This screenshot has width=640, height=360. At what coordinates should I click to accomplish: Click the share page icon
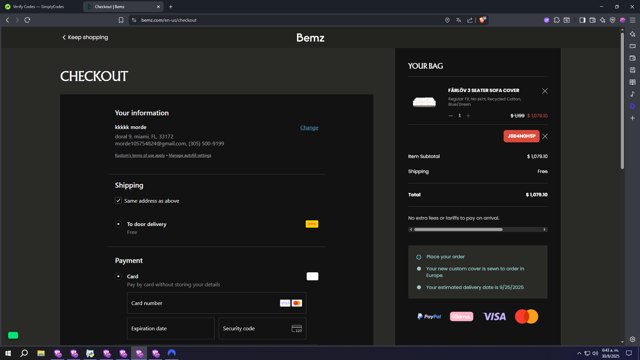470,20
